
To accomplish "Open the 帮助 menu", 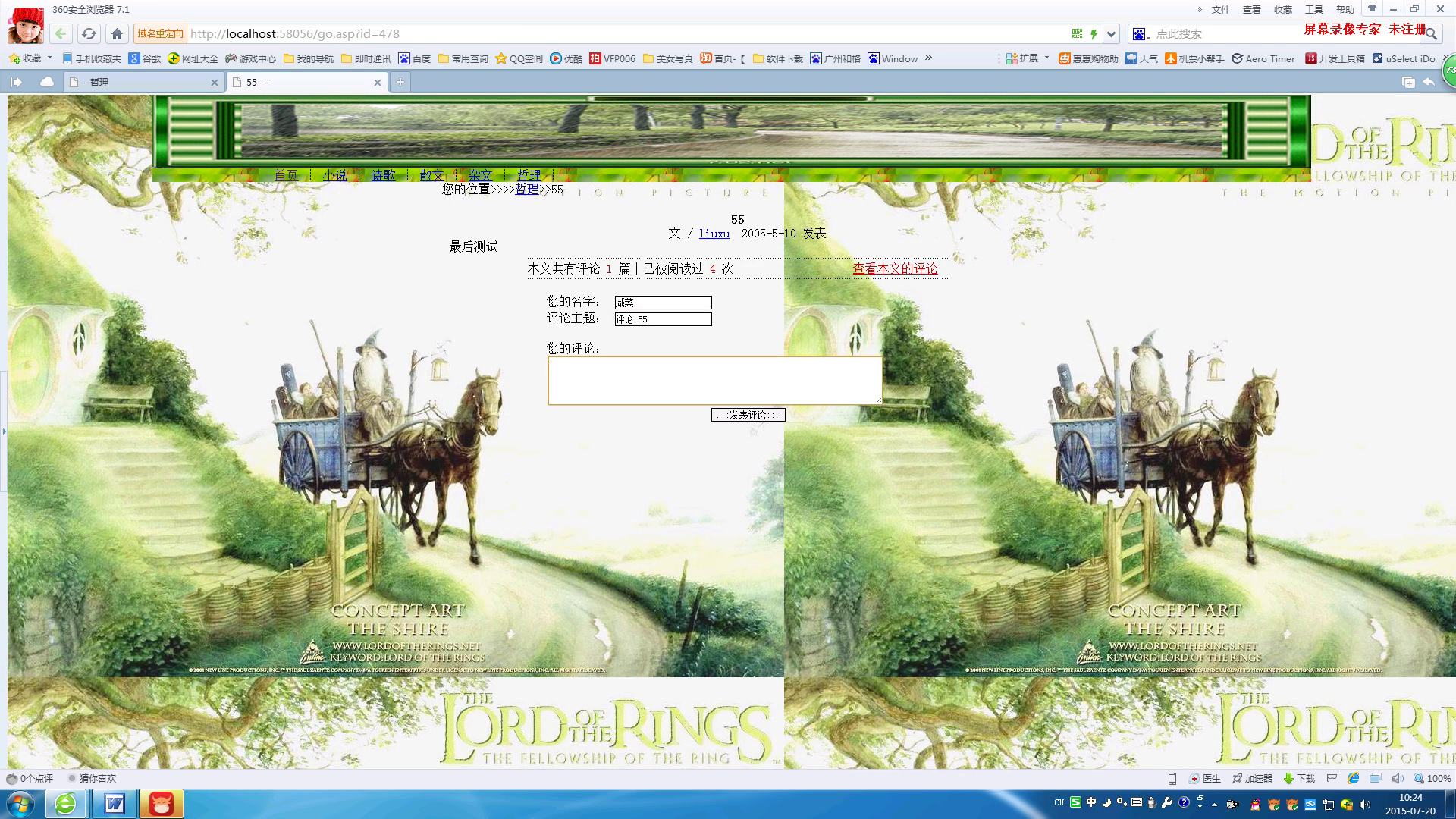I will click(x=1345, y=9).
